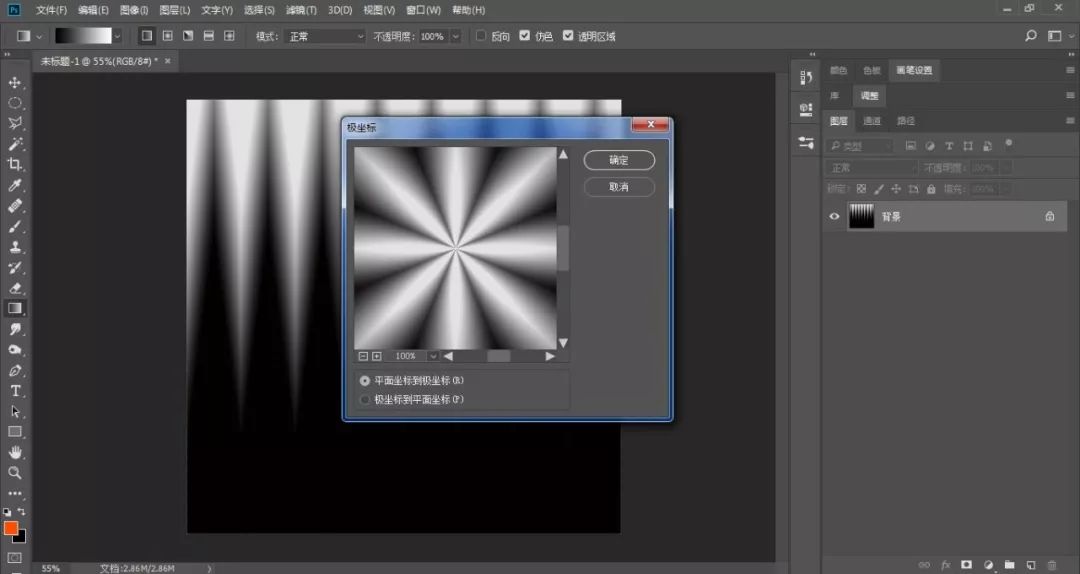
Task: Select the Hand tool
Action: (15, 452)
